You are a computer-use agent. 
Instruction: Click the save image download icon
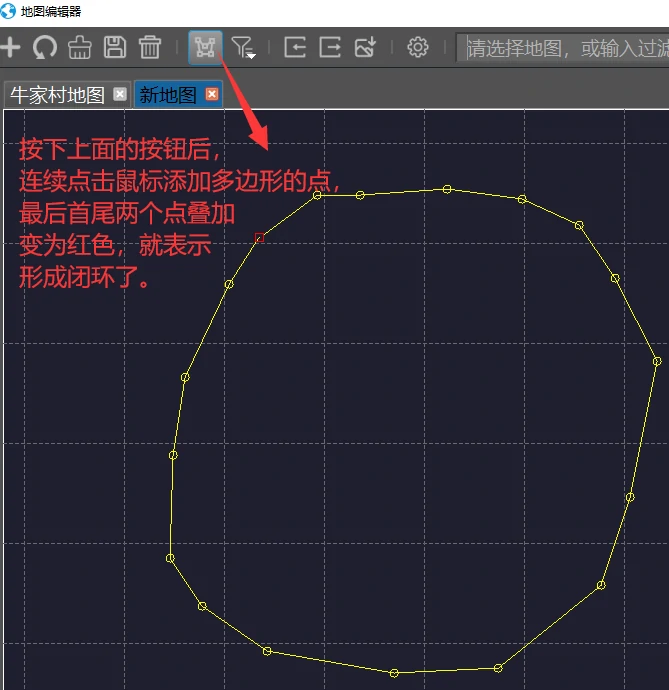pos(365,47)
